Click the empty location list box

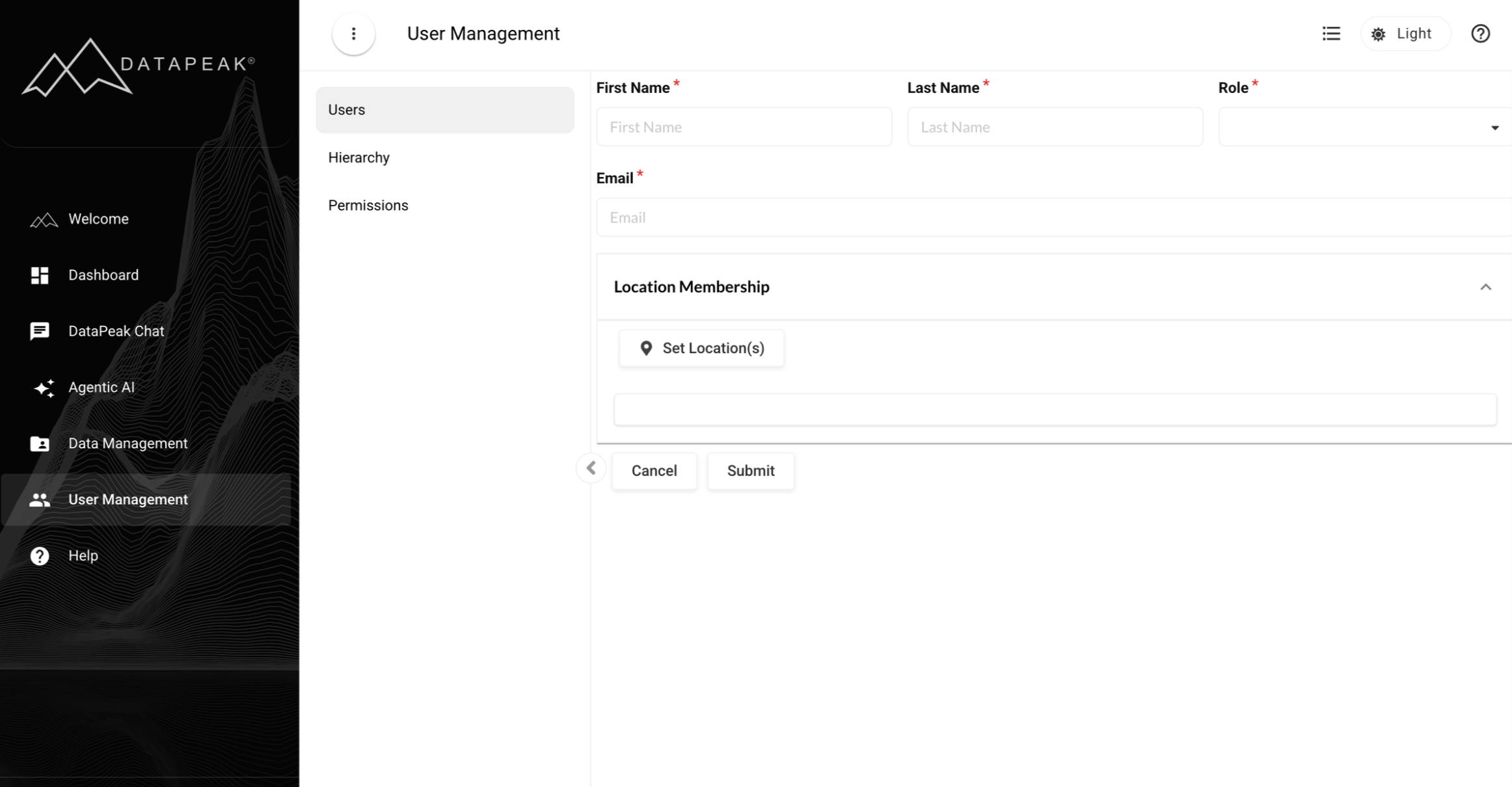point(1055,410)
